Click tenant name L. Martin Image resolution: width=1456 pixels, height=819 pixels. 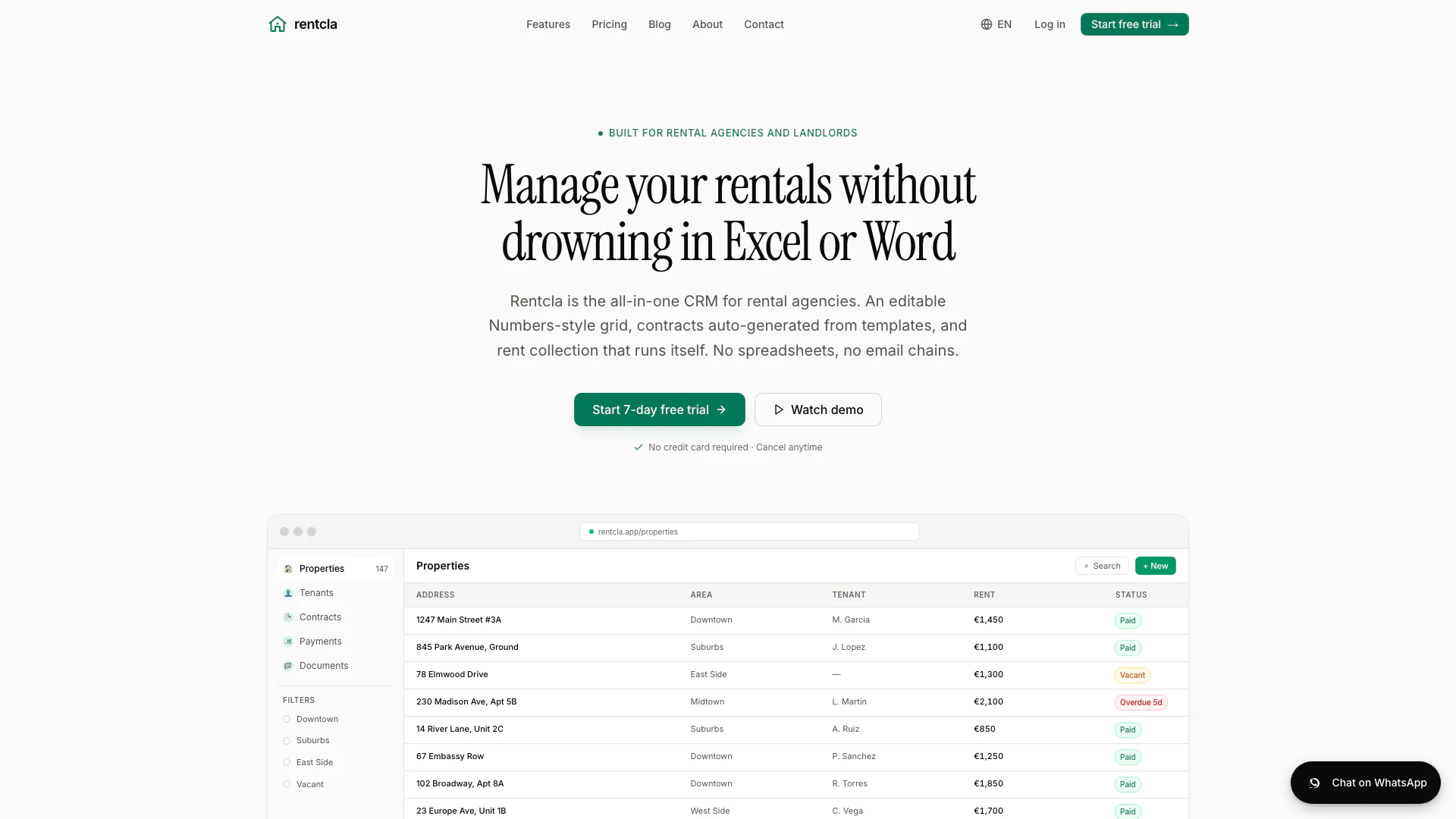(849, 702)
